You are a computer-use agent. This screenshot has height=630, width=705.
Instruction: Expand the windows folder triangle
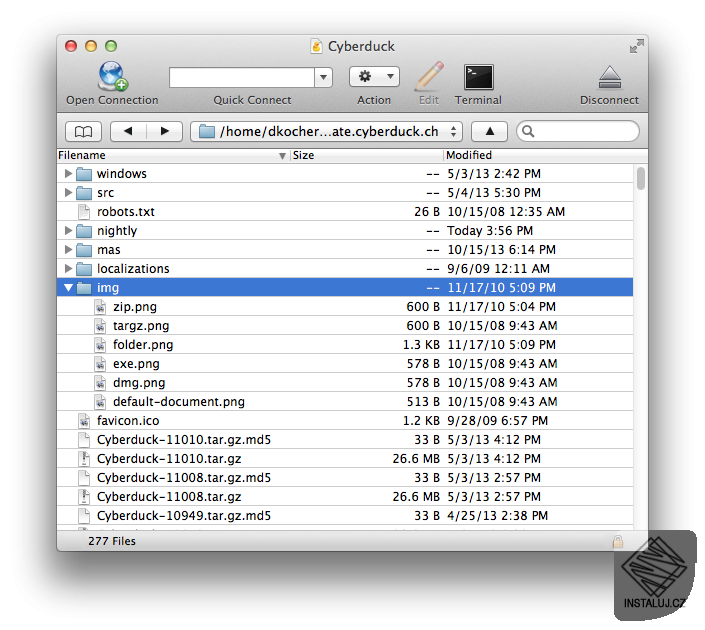68,174
